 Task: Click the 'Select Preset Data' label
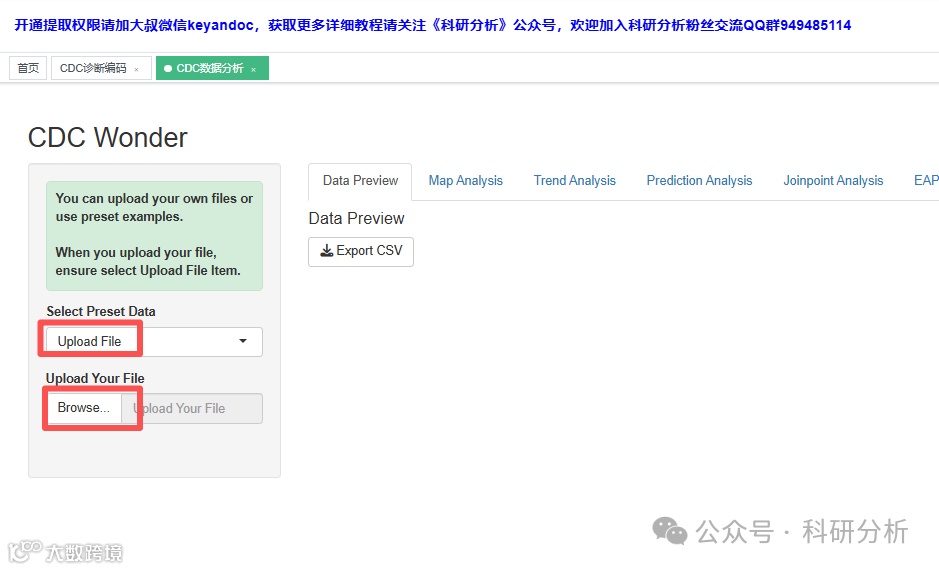point(101,311)
